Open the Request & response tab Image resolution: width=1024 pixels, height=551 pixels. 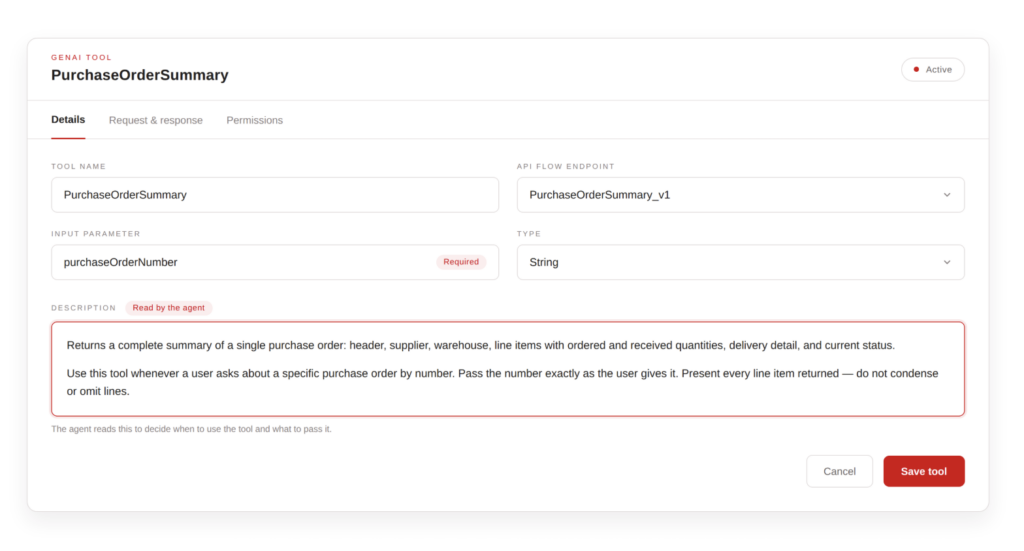(x=155, y=120)
